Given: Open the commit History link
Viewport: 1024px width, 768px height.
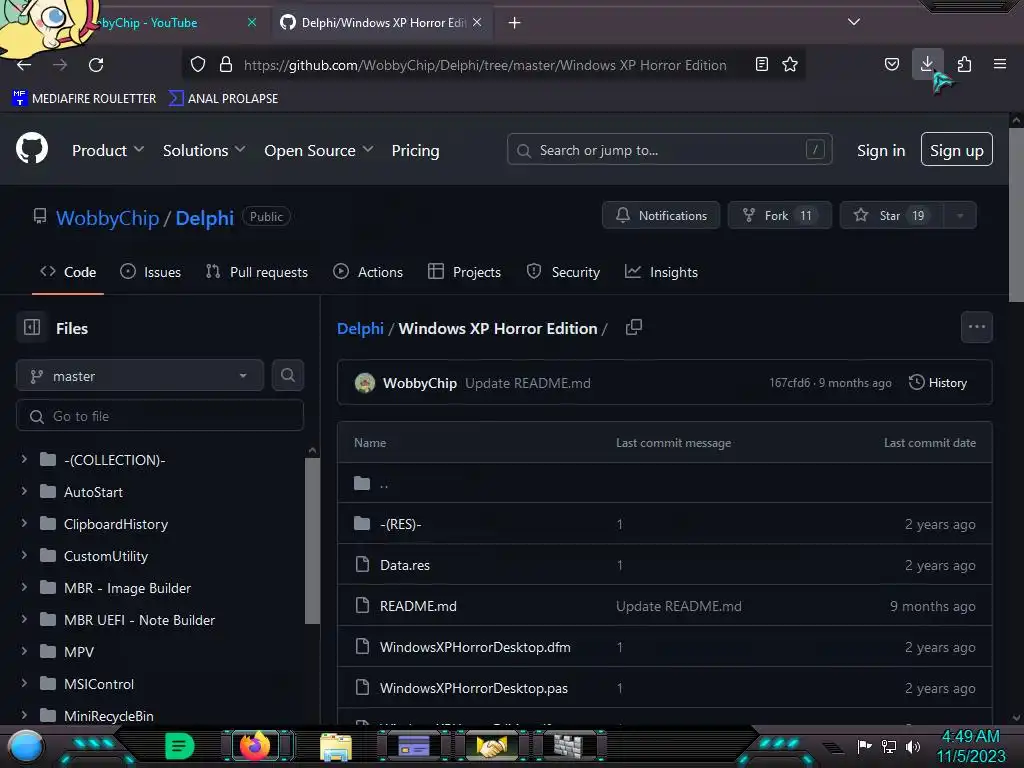Looking at the screenshot, I should 938,383.
